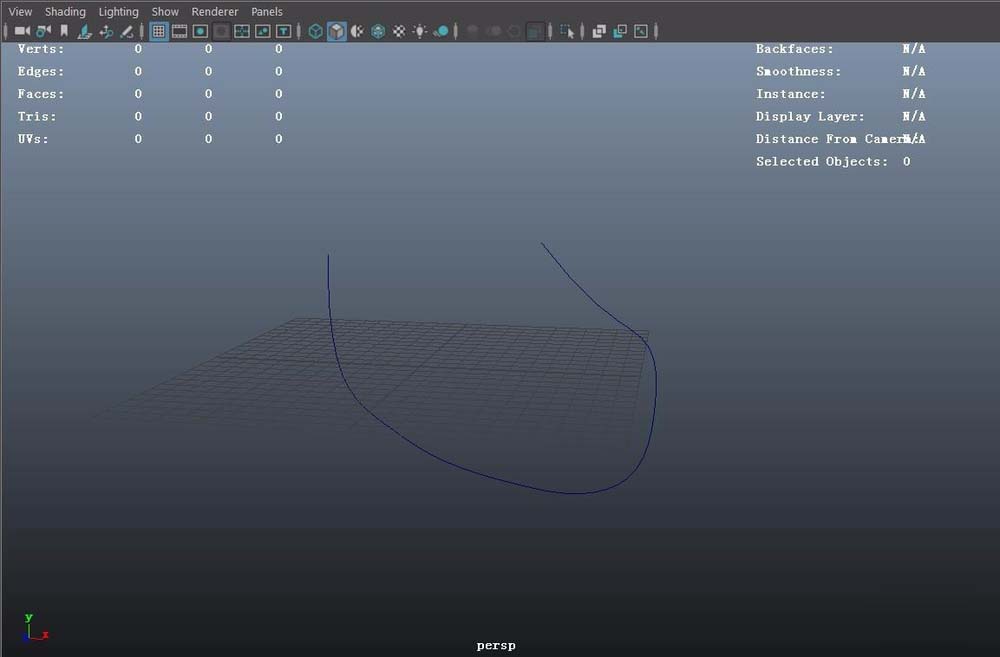Click the Verts: heads-up label

coord(41,48)
